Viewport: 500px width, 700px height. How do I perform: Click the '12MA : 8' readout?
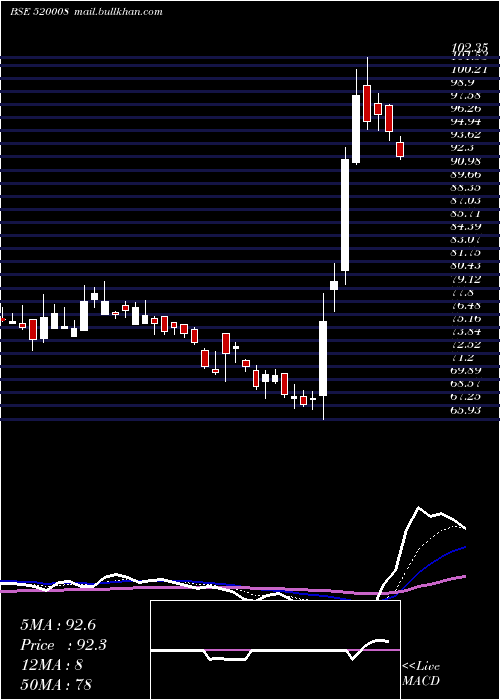click(x=51, y=664)
